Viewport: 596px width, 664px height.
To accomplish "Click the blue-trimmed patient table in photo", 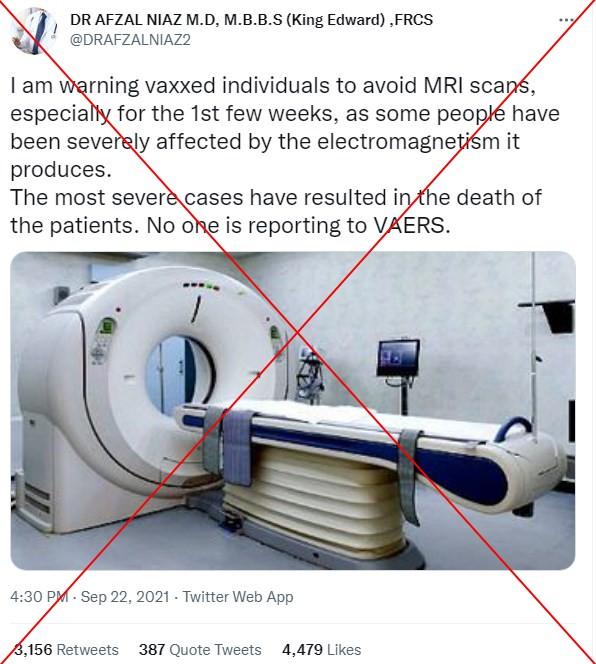I will 369,440.
